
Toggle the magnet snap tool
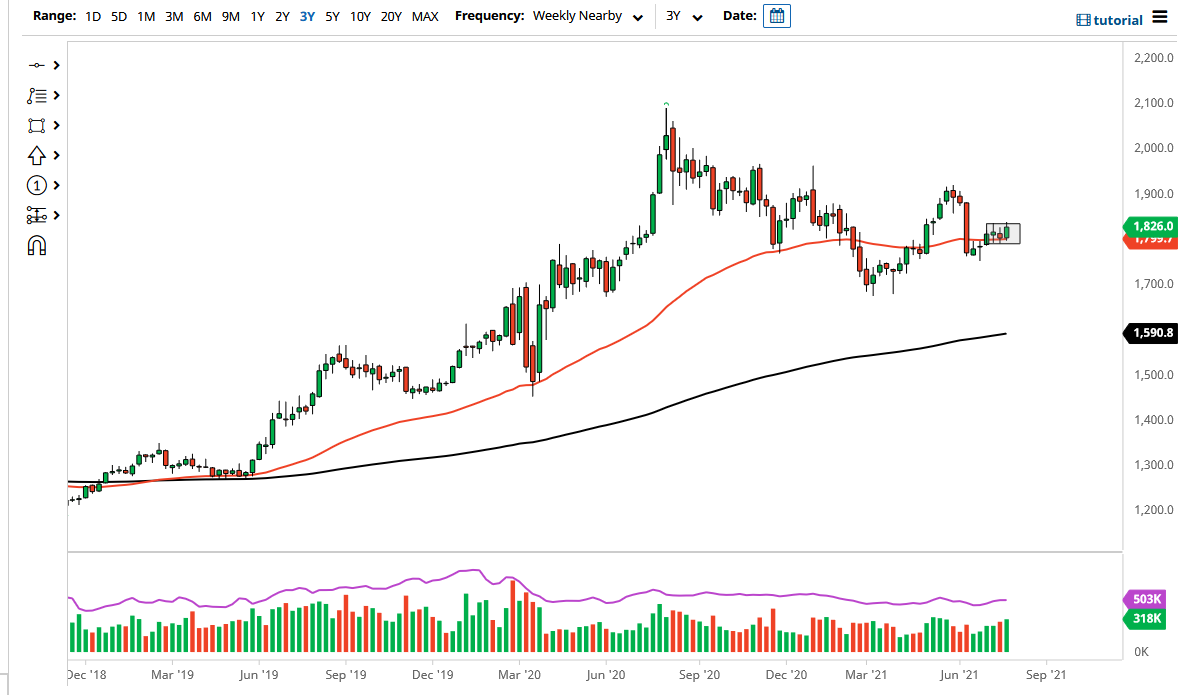click(38, 243)
